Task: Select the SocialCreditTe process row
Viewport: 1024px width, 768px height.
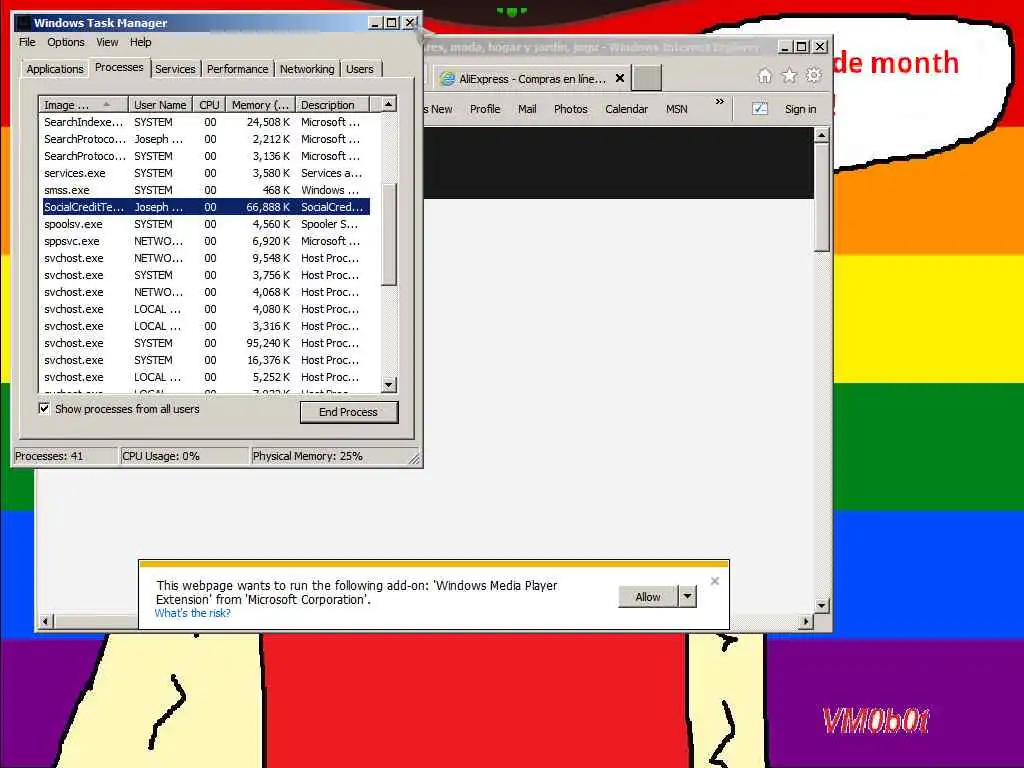Action: tap(206, 207)
